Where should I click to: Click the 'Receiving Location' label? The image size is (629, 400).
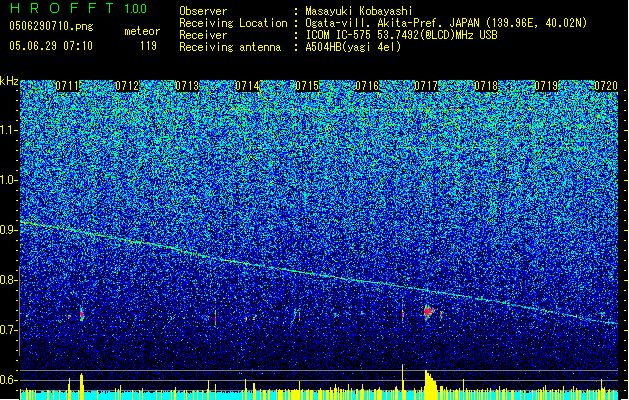point(233,23)
